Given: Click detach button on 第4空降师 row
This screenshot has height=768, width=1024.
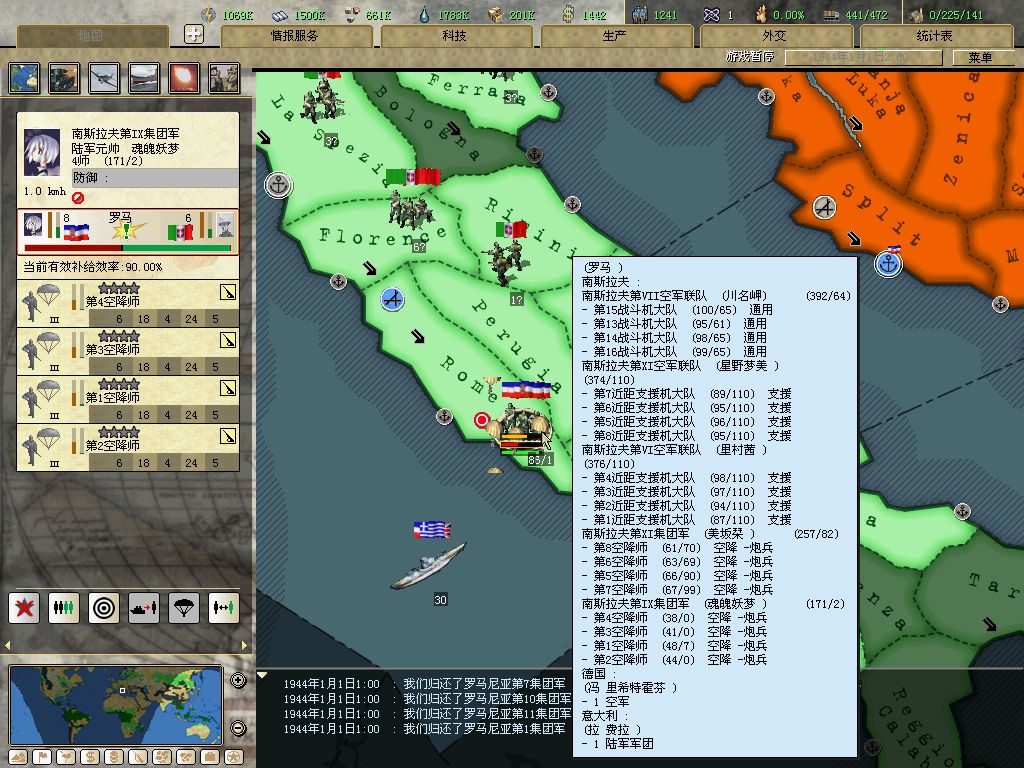Looking at the screenshot, I should (228, 293).
